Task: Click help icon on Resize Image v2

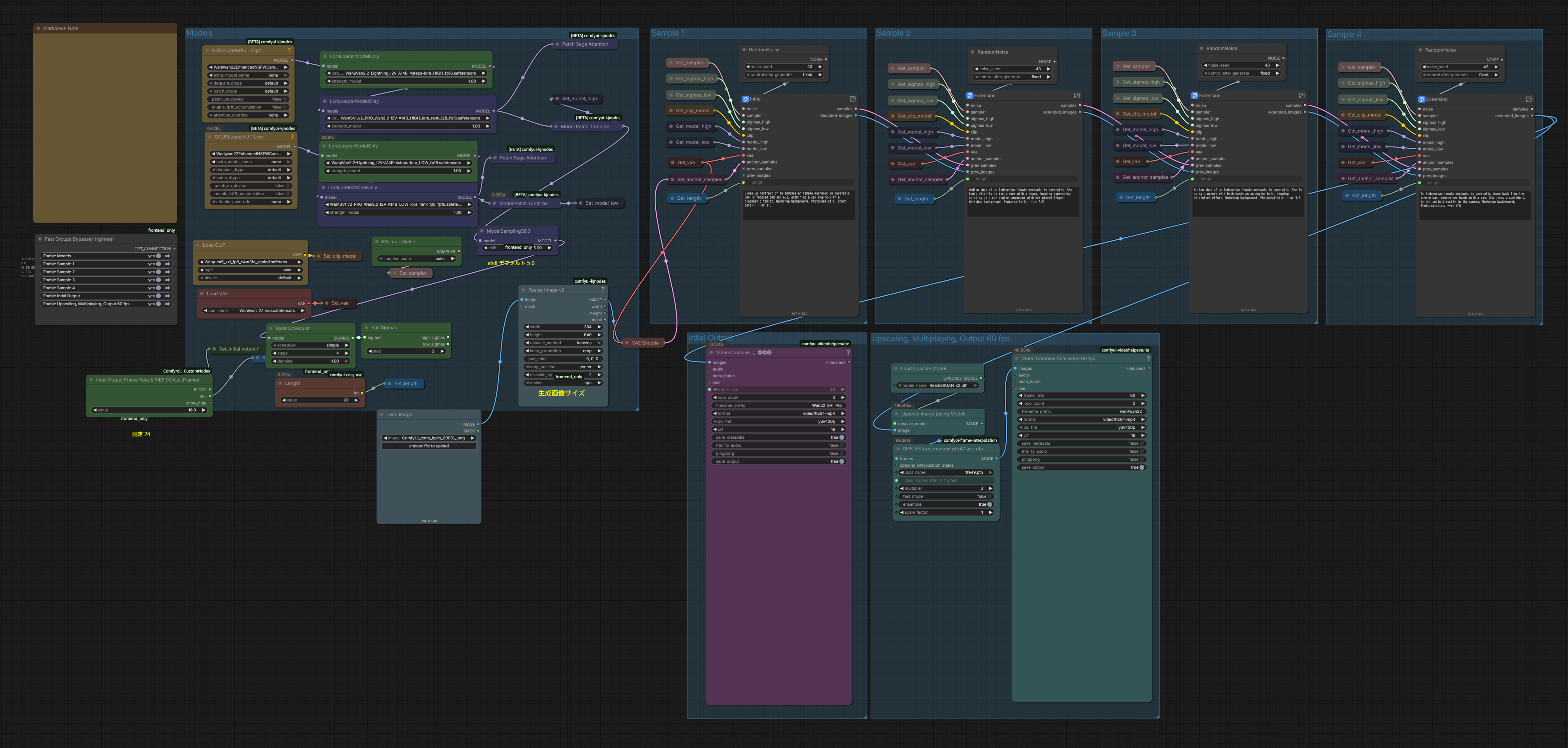Action: [x=603, y=290]
